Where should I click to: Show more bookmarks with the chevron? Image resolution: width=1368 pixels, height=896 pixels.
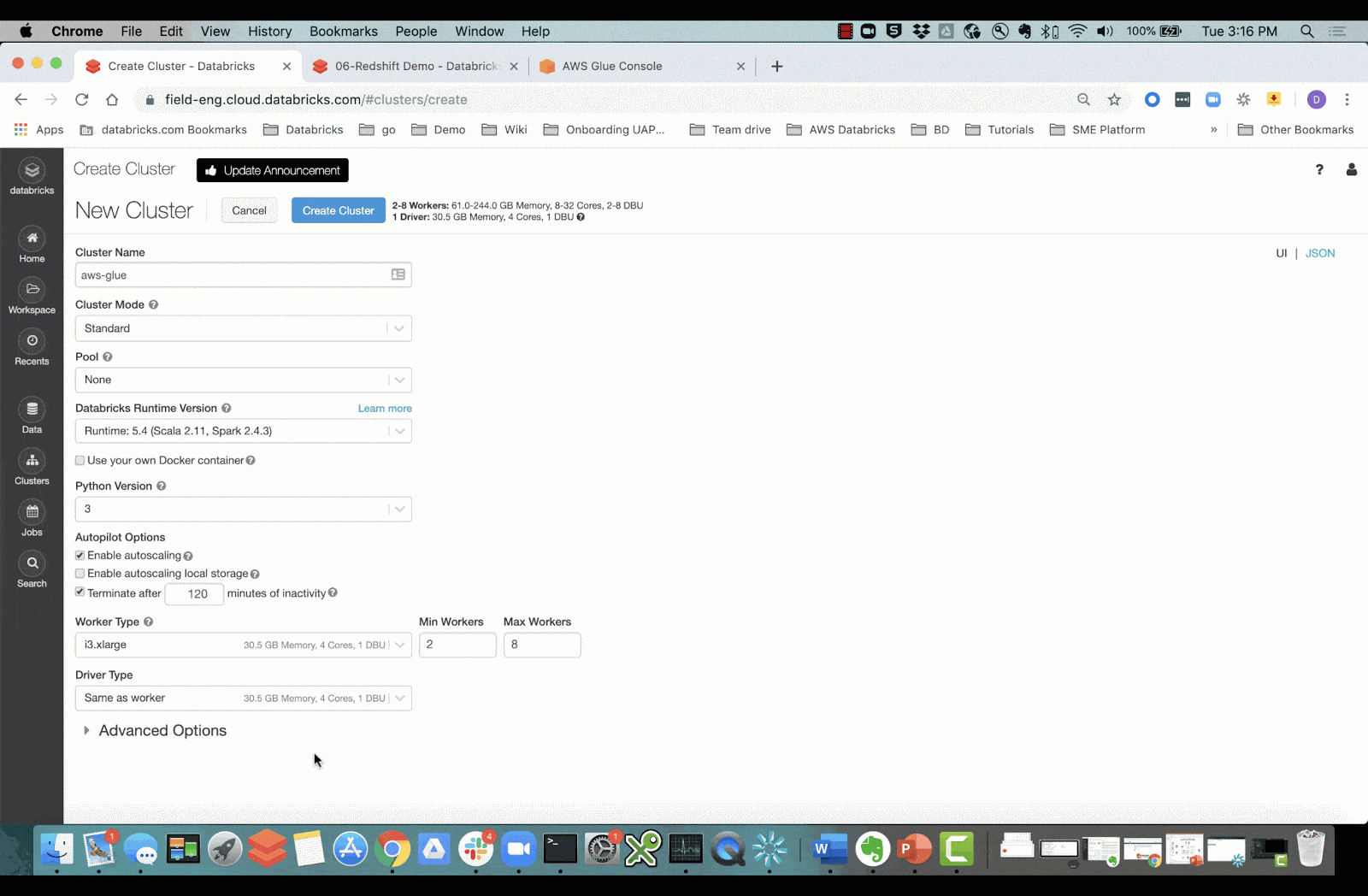tap(1213, 129)
